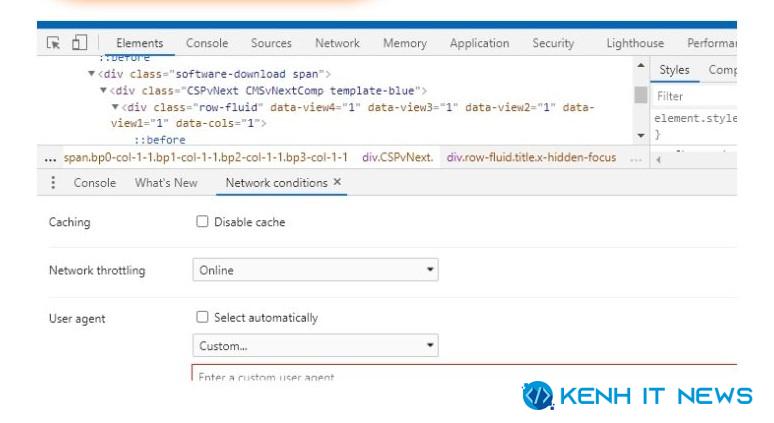Screen dimensions: 774x423
Task: Click the Styles pane left scroll arrow
Action: coord(658,159)
